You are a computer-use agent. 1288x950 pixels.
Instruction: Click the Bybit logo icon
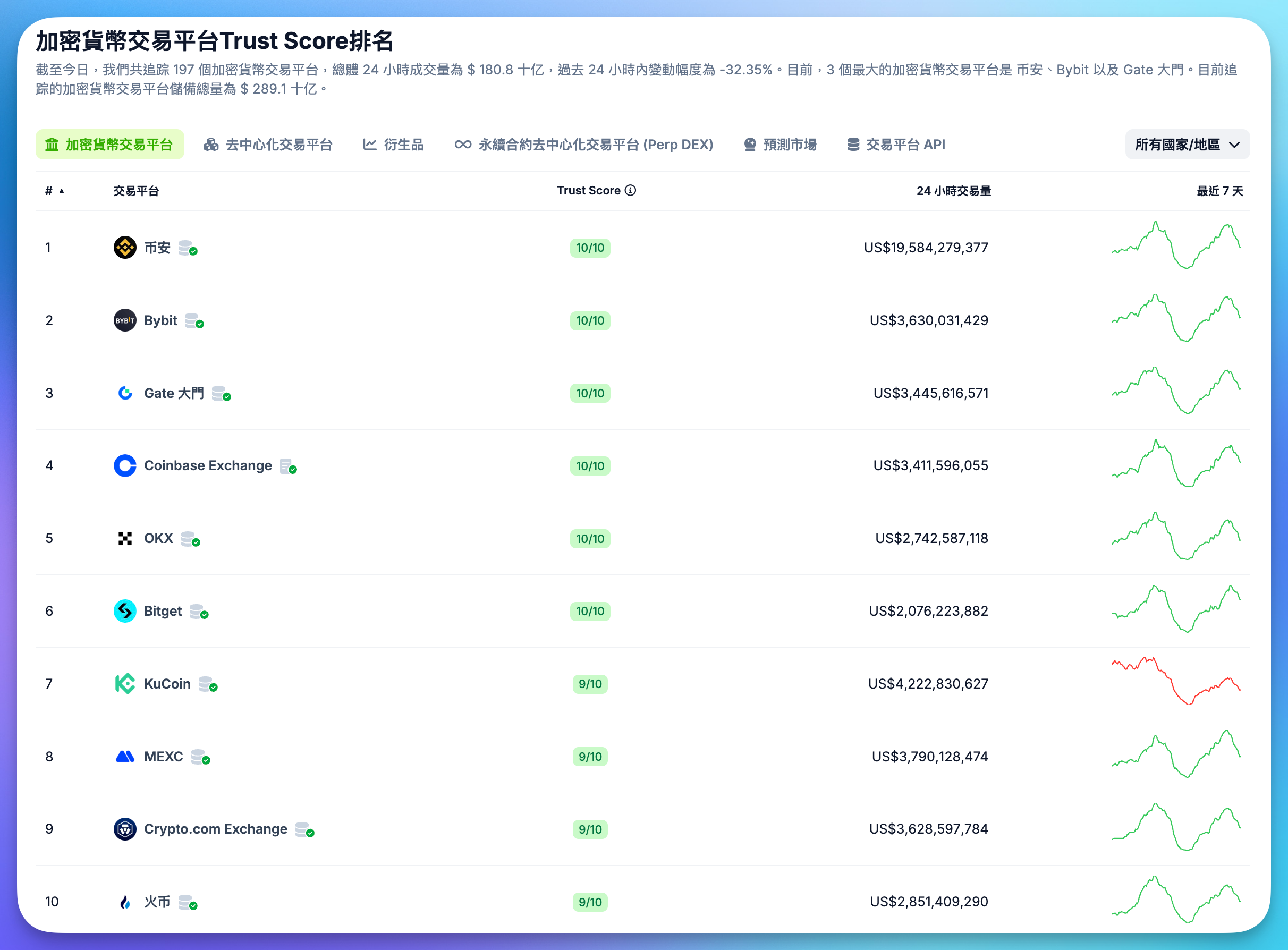tap(125, 320)
